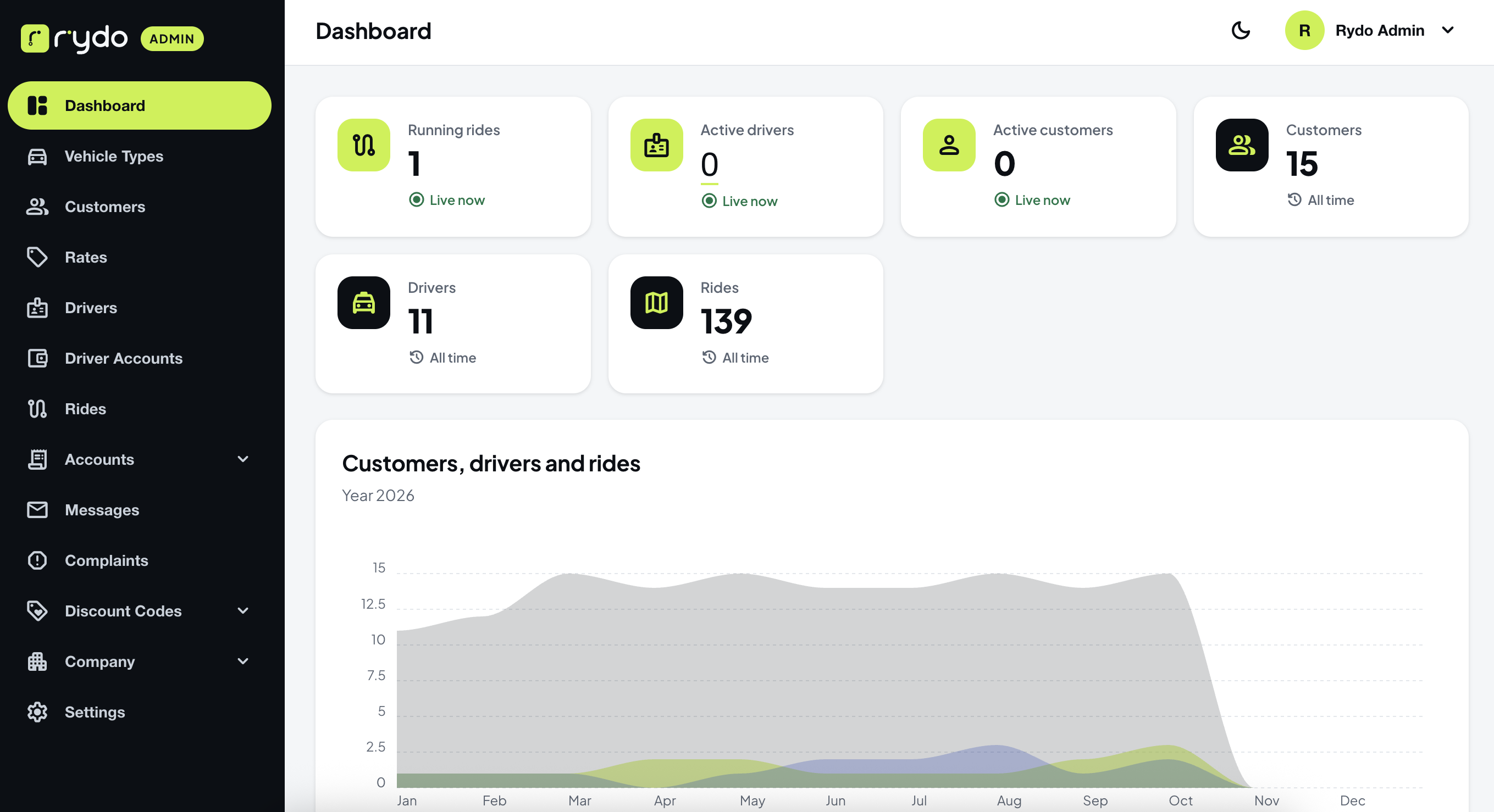Click the Drivers card taxi icon

point(364,303)
